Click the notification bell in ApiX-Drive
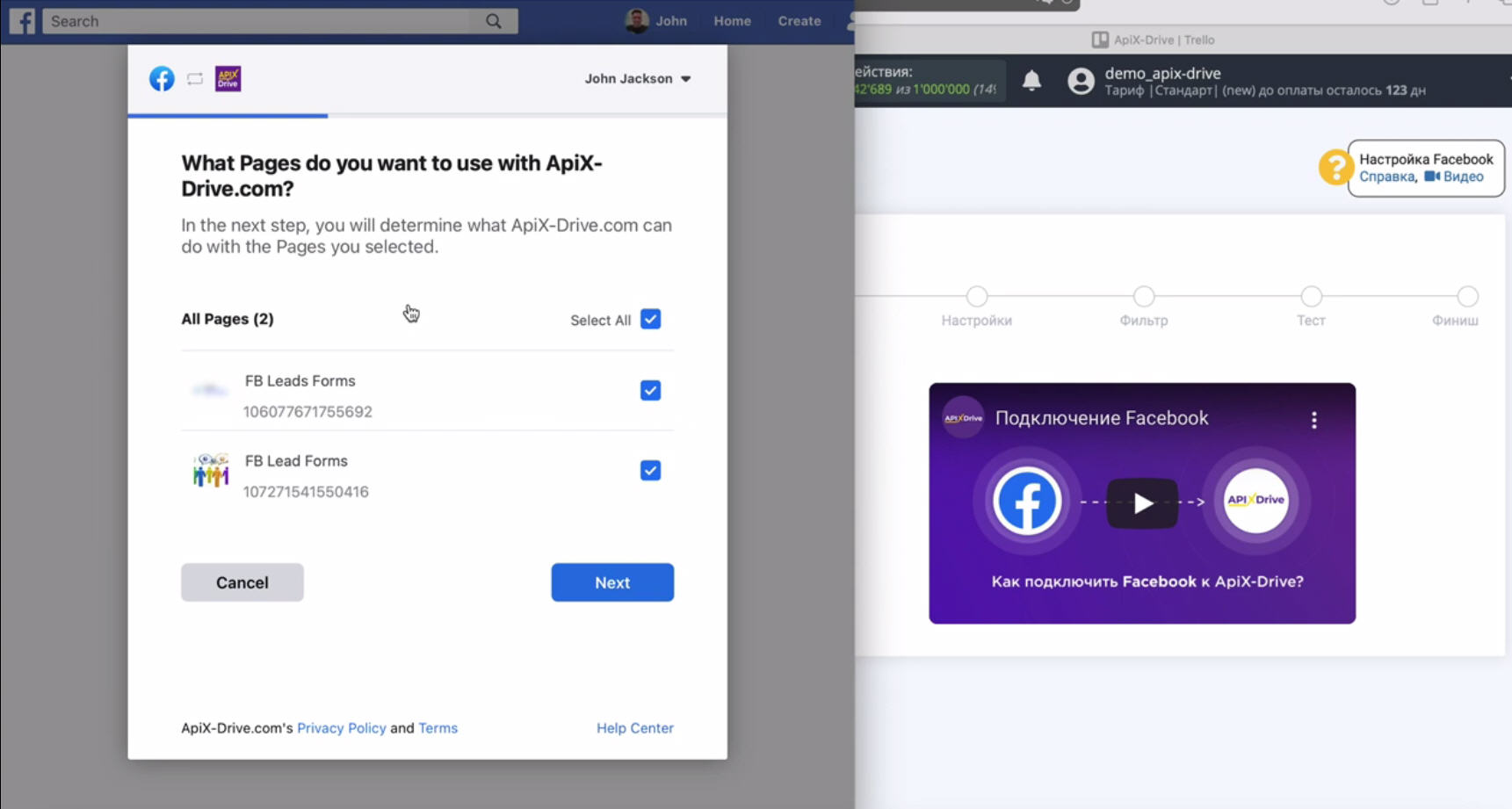The width and height of the screenshot is (1512, 809). [x=1031, y=81]
